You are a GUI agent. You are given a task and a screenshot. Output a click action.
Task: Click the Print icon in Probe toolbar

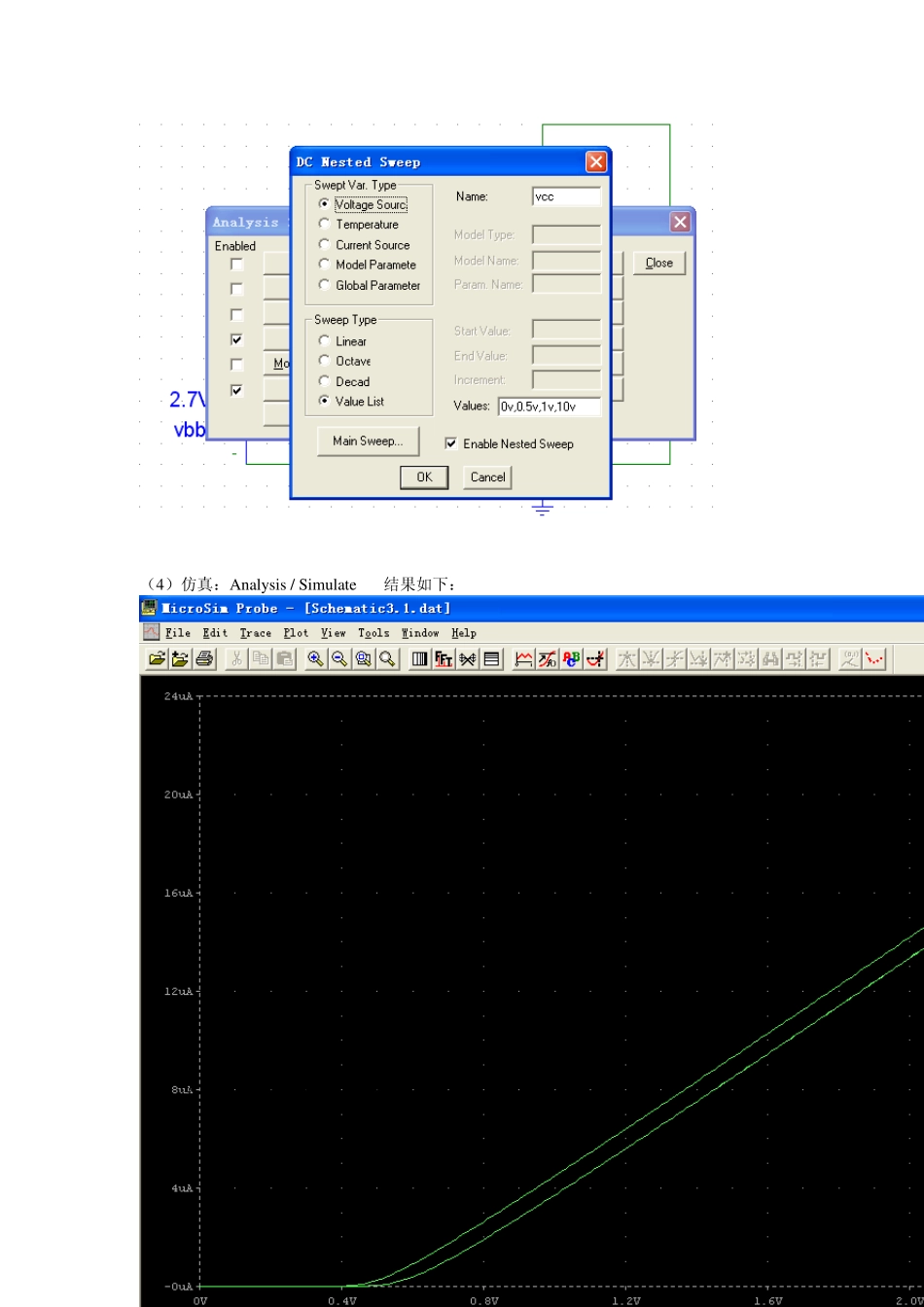tap(204, 659)
